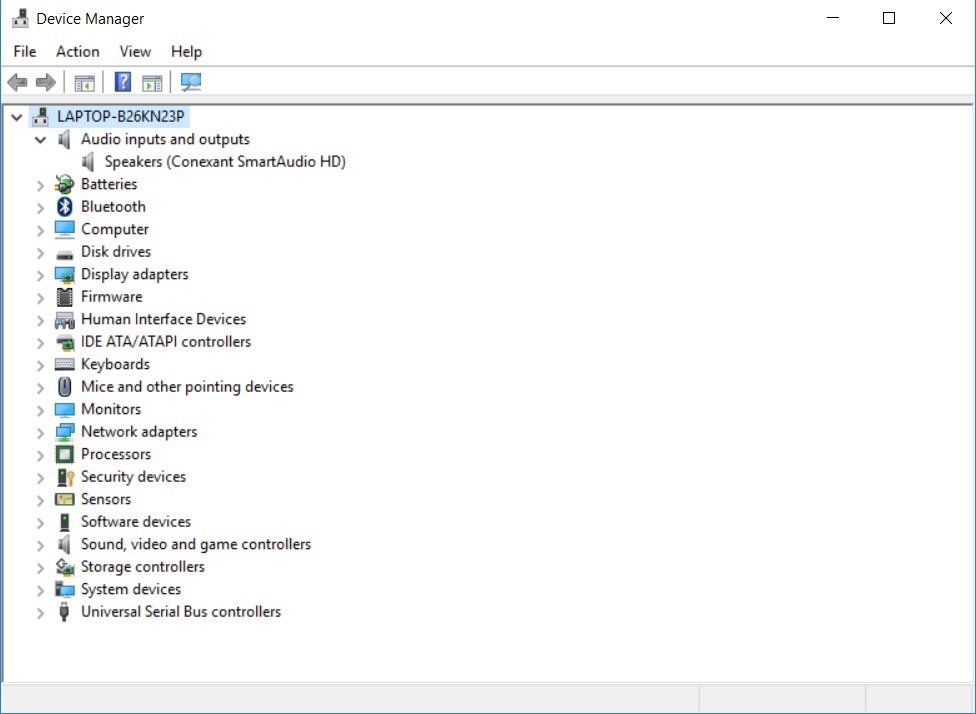Open the Action menu

[x=77, y=51]
